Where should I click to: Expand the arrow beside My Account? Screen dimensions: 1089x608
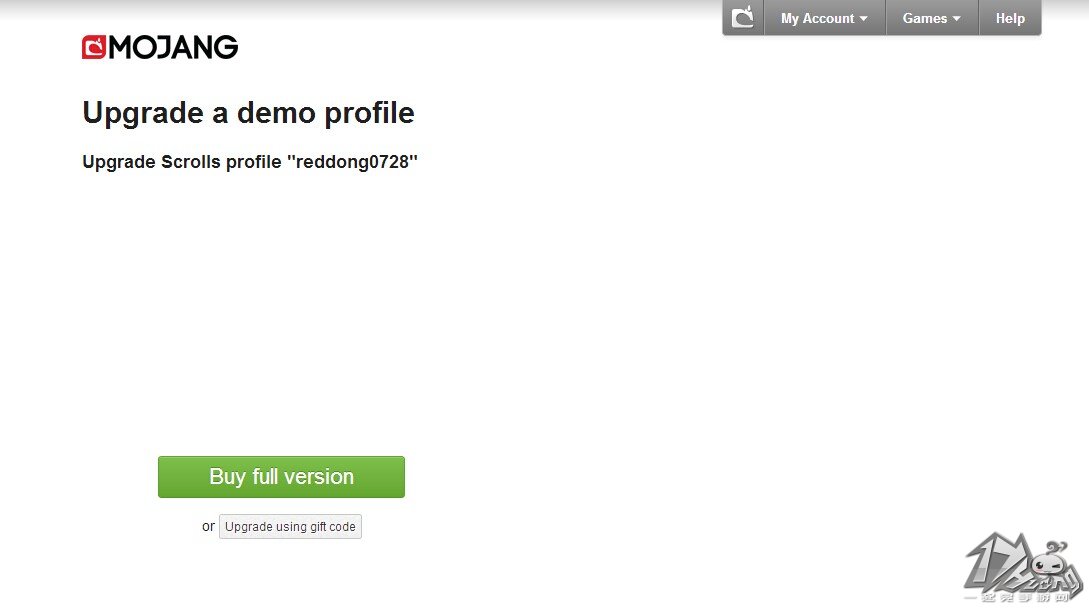click(864, 19)
